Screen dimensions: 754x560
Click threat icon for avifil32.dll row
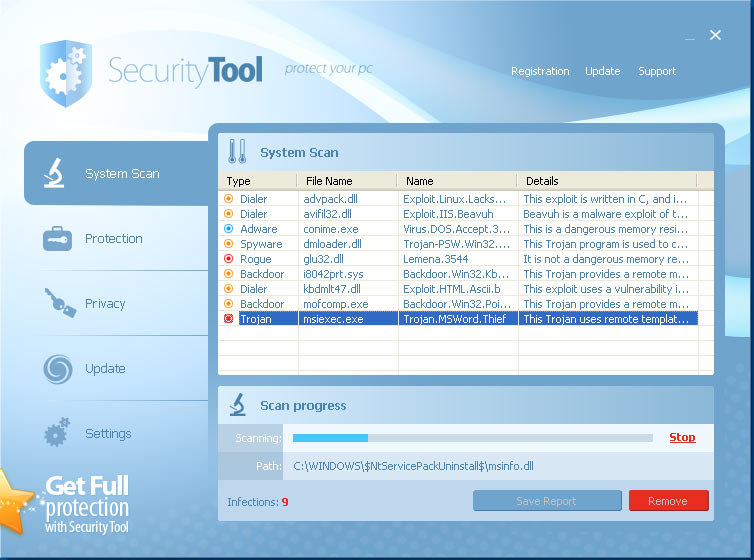(x=229, y=213)
